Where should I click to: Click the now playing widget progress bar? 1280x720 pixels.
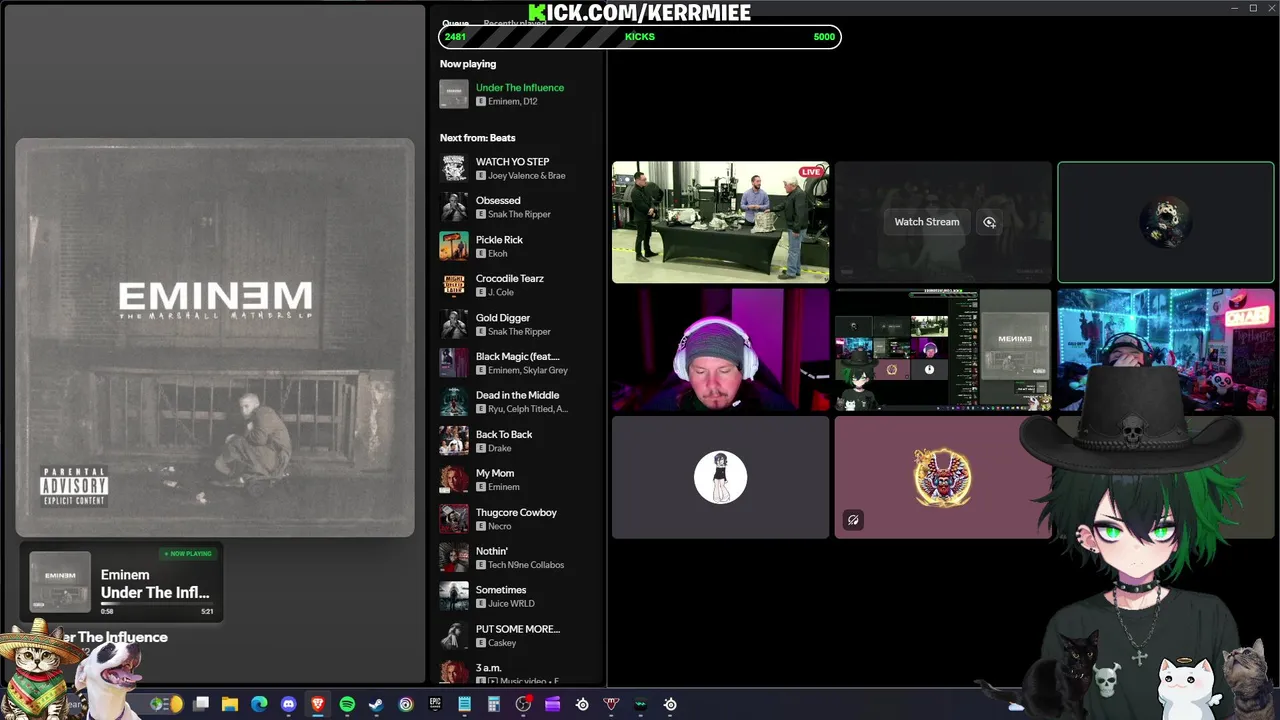157,603
